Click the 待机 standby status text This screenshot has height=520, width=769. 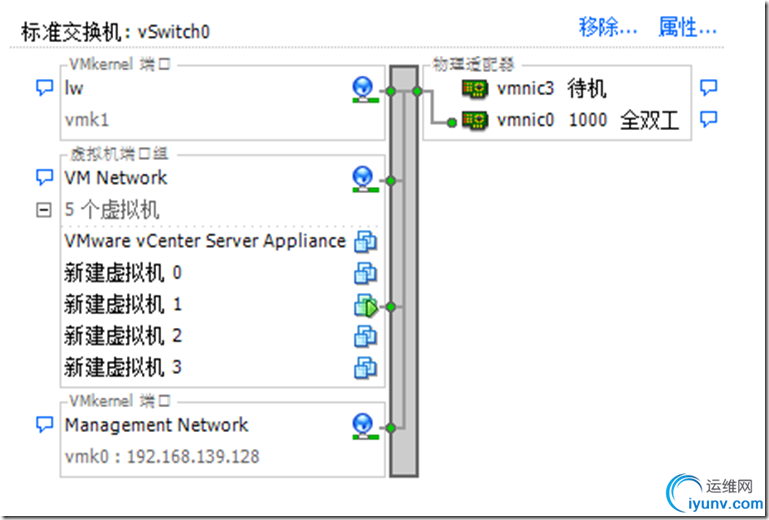[587, 89]
